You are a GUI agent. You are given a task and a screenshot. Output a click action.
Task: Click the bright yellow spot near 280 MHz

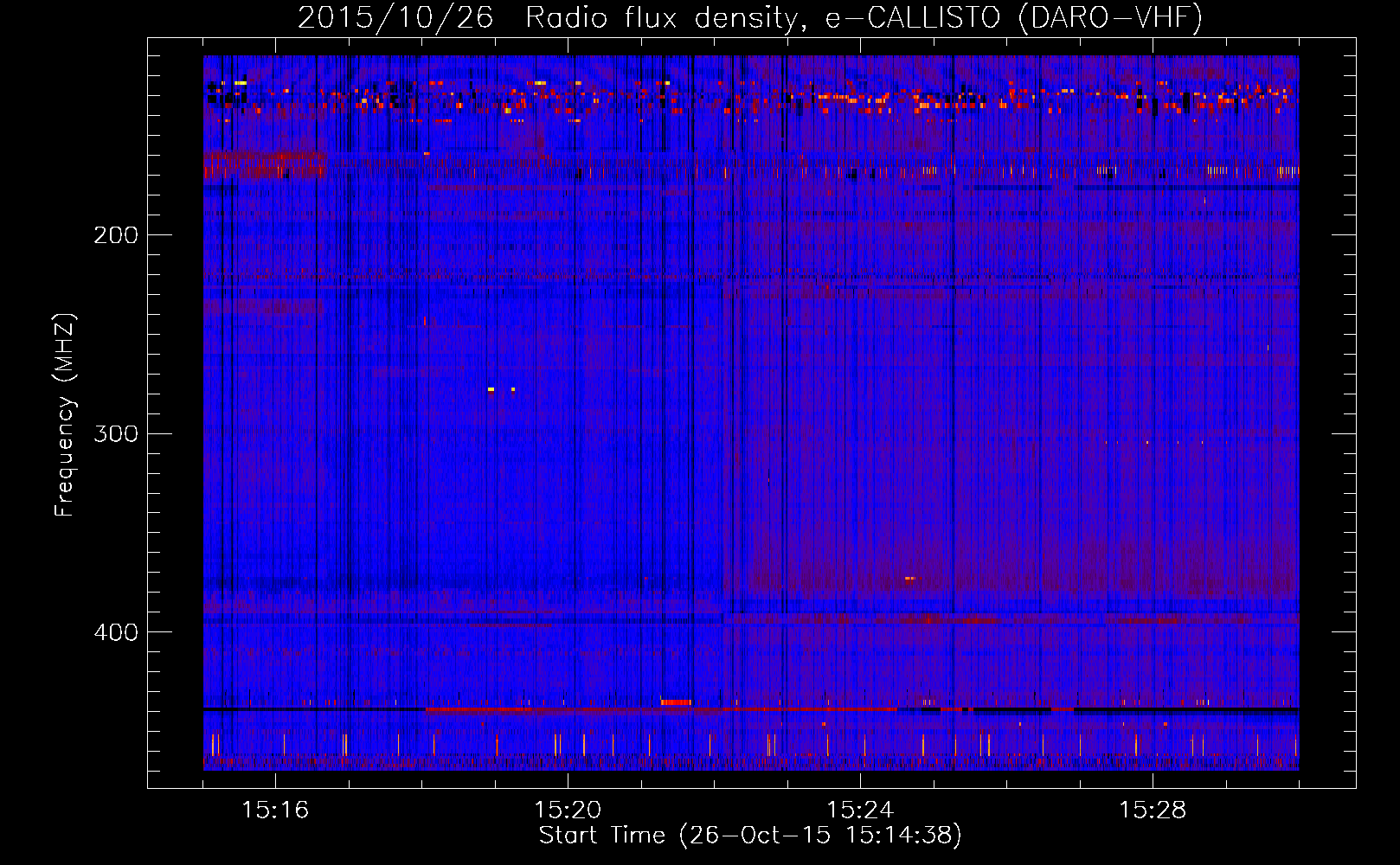click(491, 390)
